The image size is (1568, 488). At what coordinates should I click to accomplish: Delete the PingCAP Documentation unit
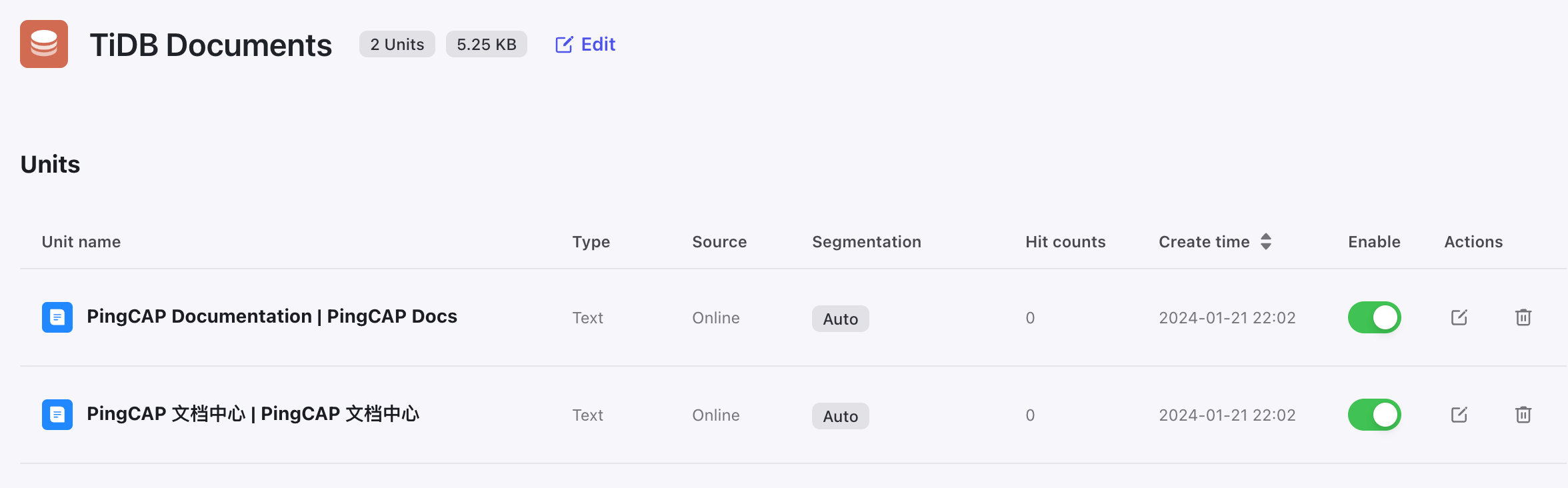(x=1523, y=317)
